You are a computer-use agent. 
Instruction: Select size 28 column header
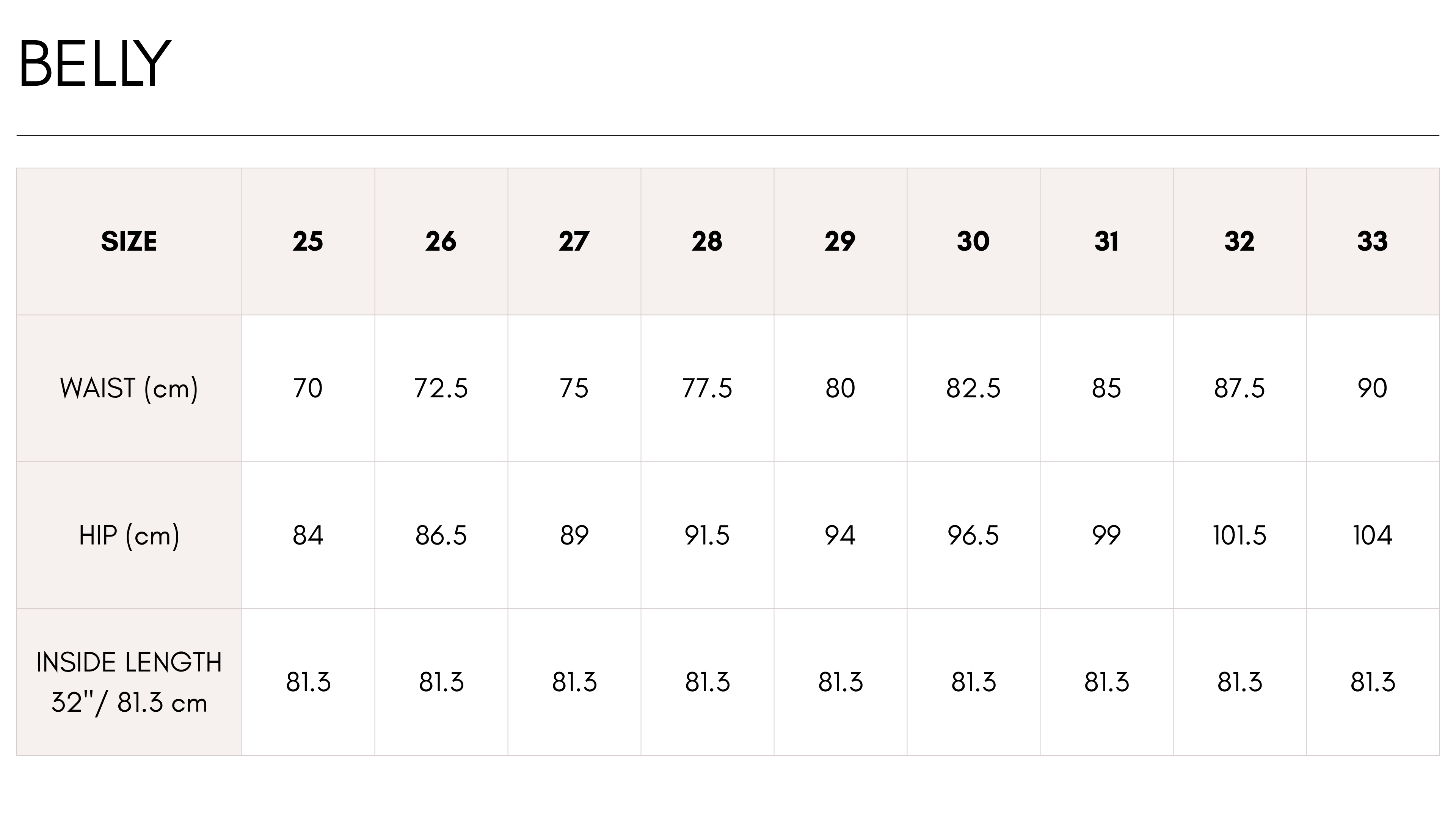[707, 242]
